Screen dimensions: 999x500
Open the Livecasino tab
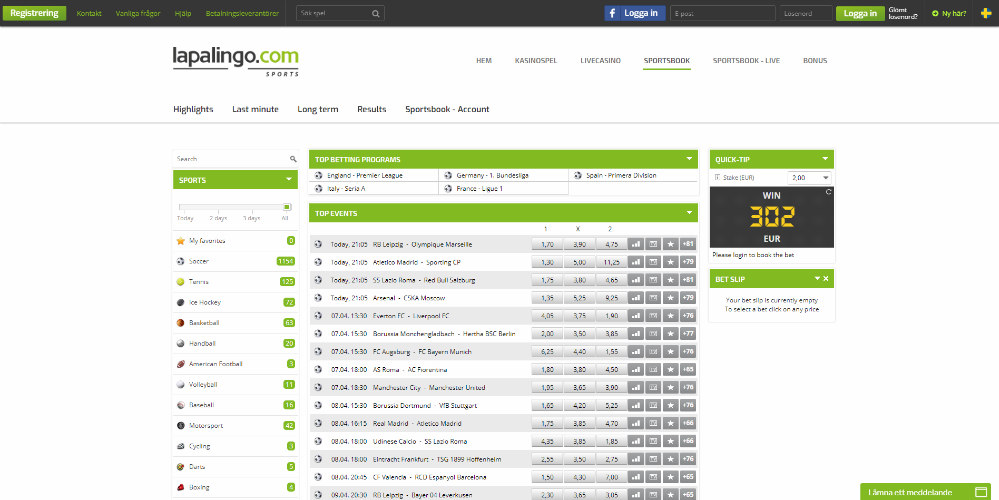point(600,61)
